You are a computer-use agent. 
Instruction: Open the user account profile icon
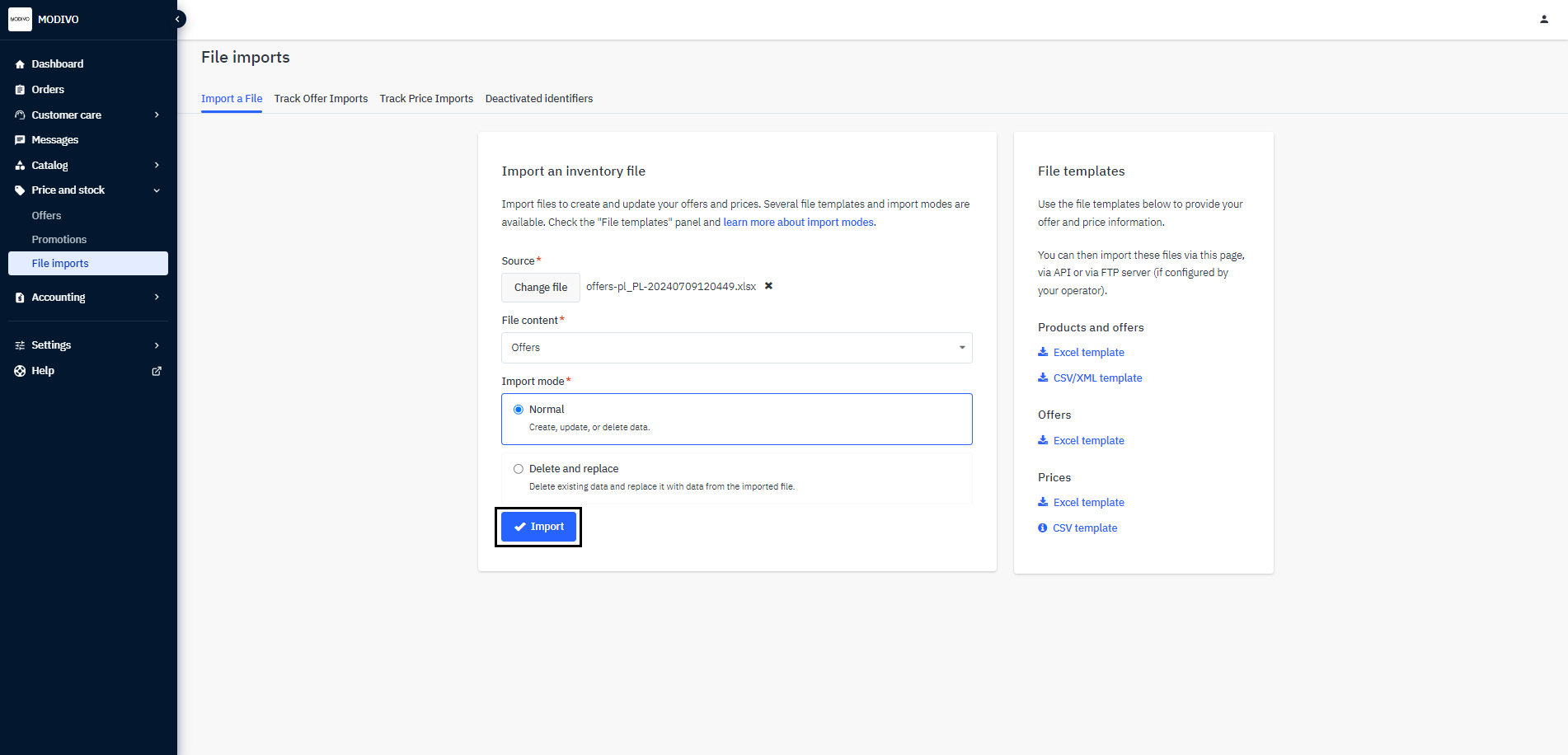pos(1543,19)
